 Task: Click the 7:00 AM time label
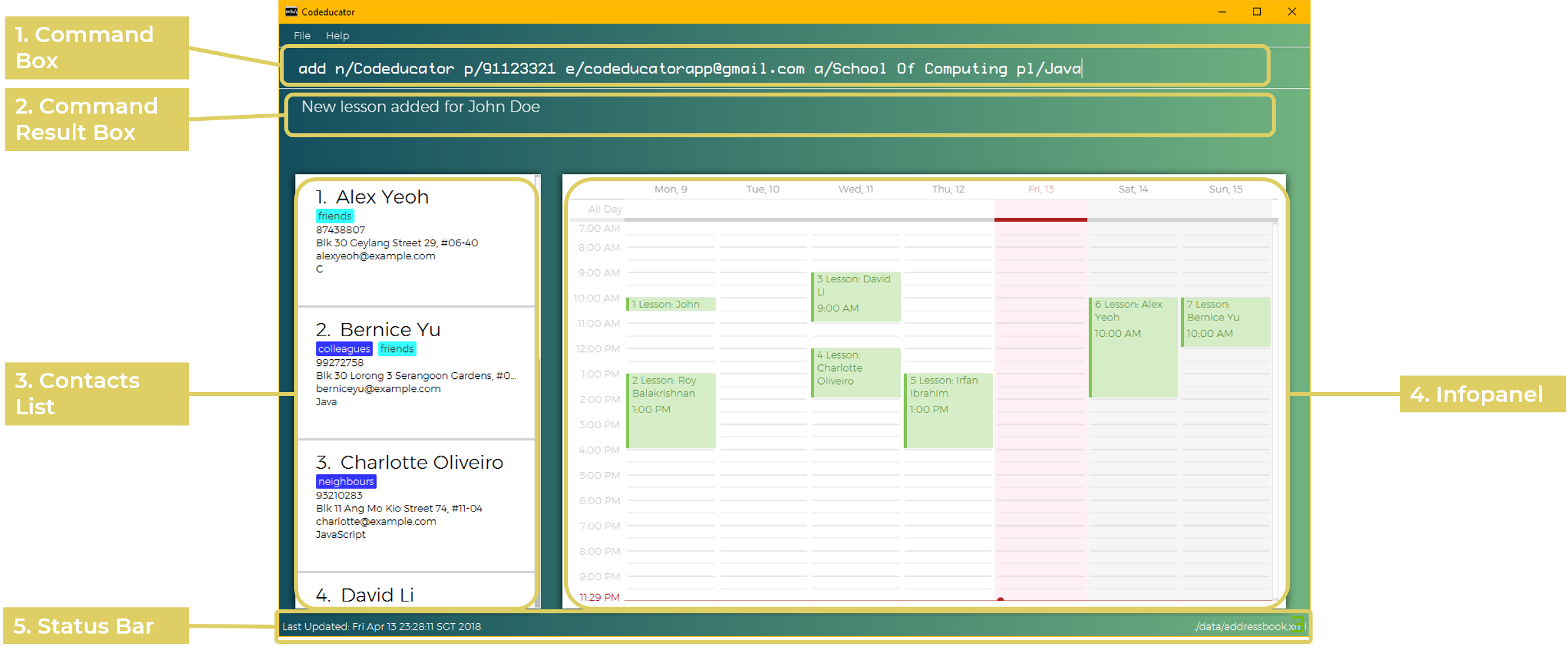(x=599, y=228)
